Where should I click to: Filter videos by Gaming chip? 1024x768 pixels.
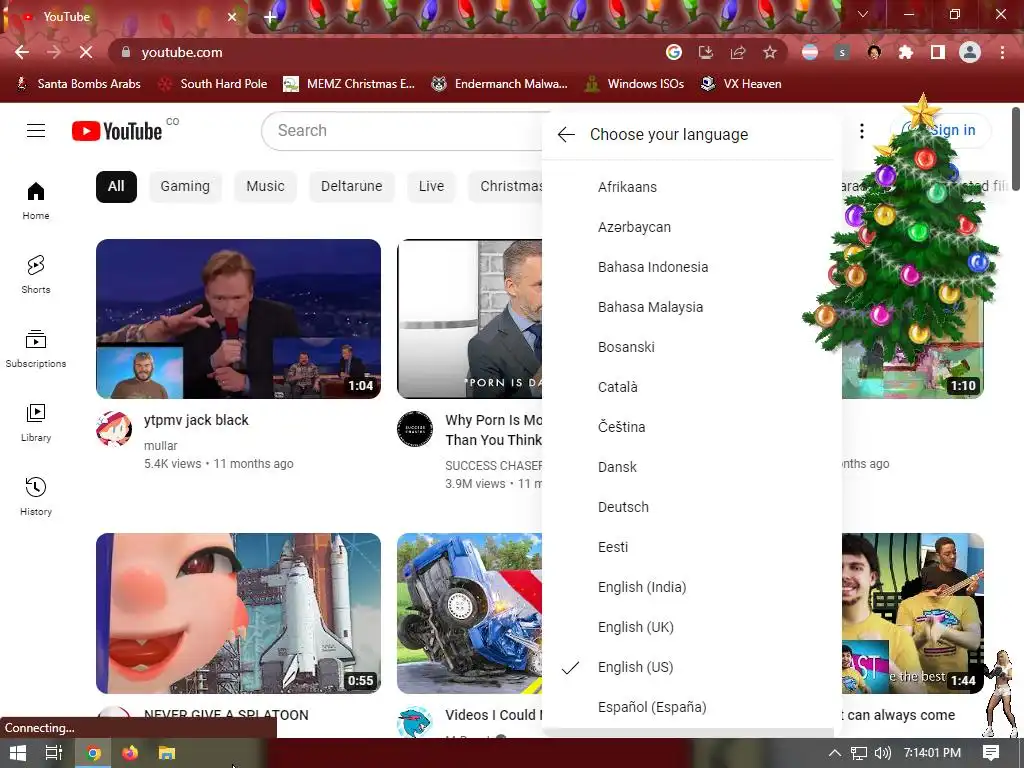185,187
